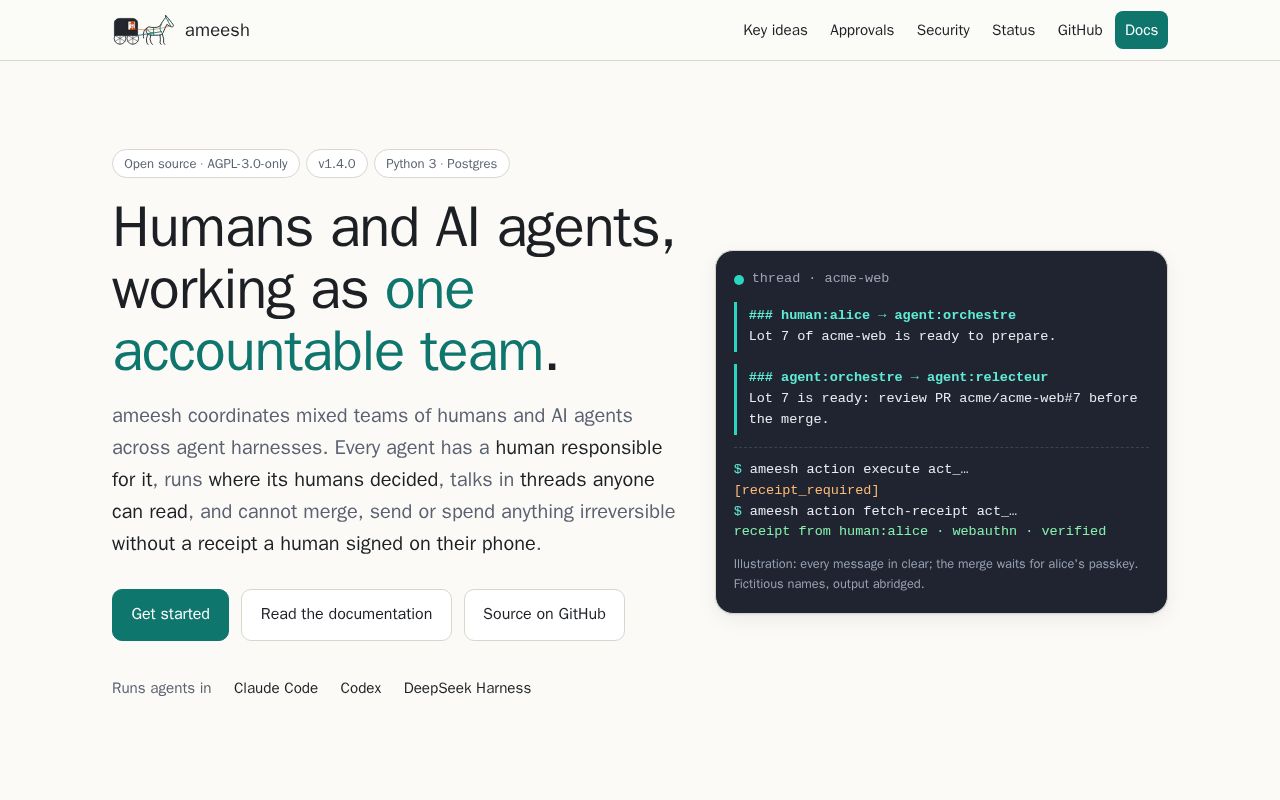Click the ameesh horse-and-buggy logo icon
This screenshot has height=800, width=1280.
click(143, 30)
